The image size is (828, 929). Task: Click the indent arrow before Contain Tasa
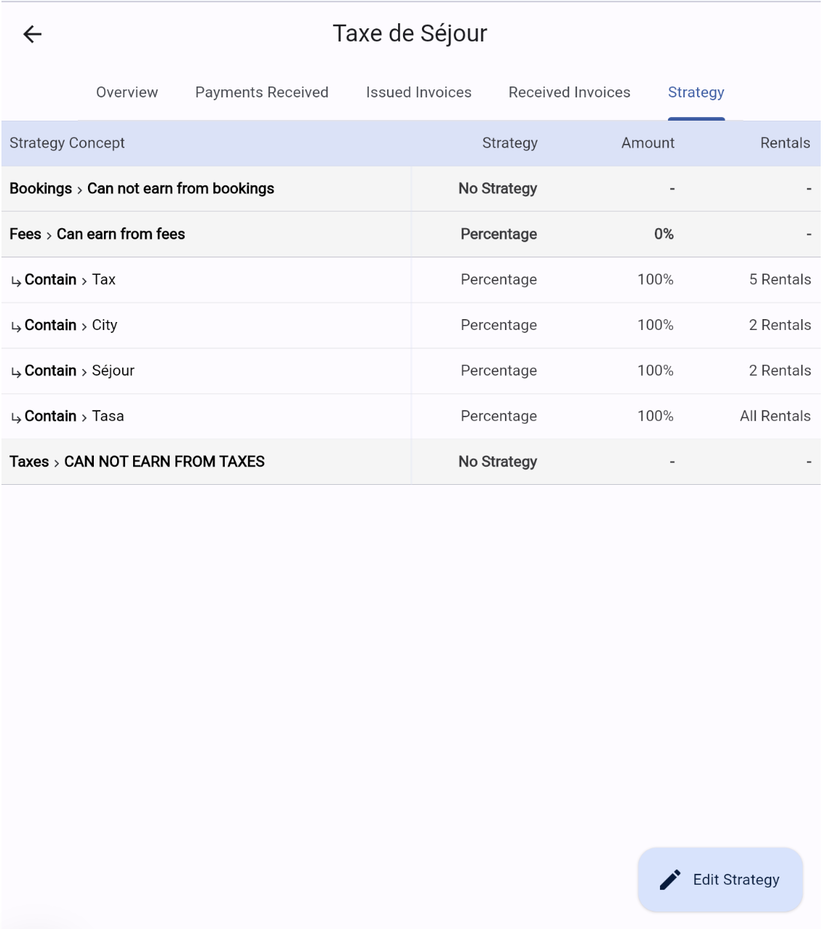point(14,416)
